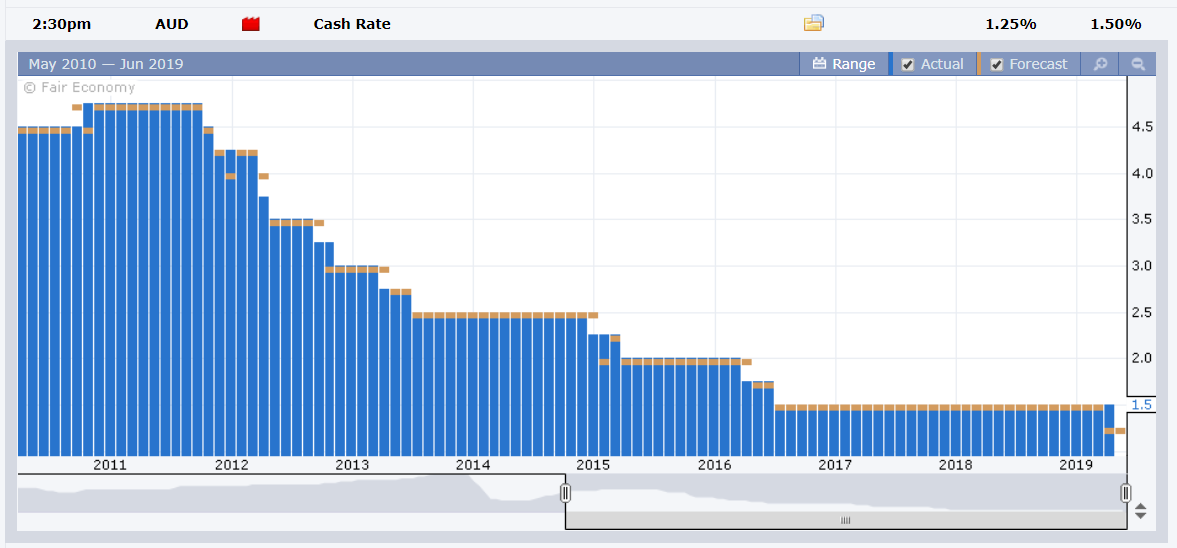Click the May 2010 — Jun 2019 date range title

click(106, 64)
